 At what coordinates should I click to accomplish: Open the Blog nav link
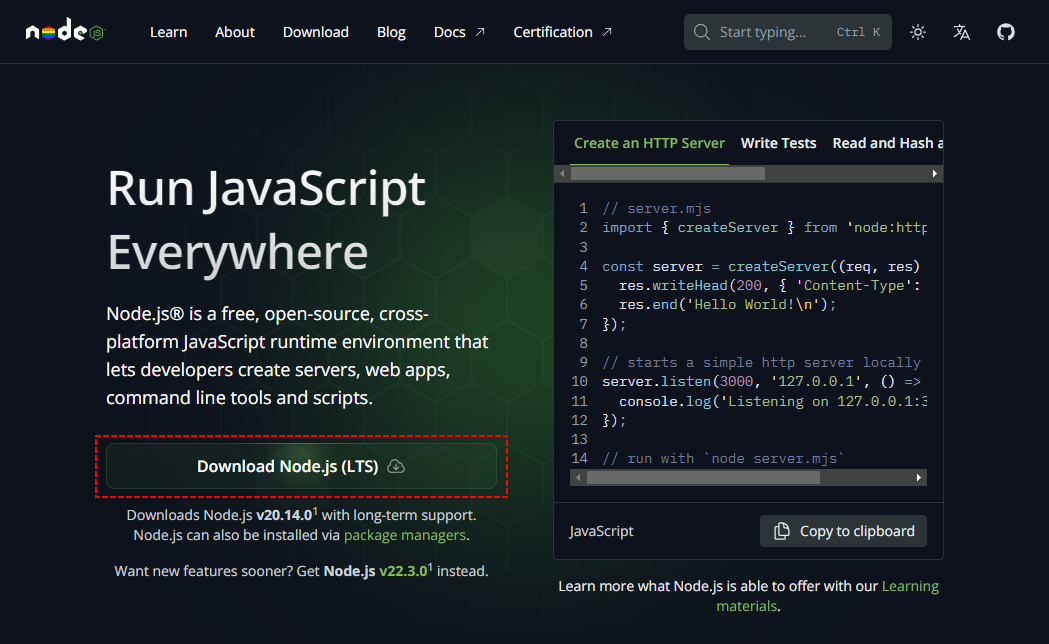391,32
